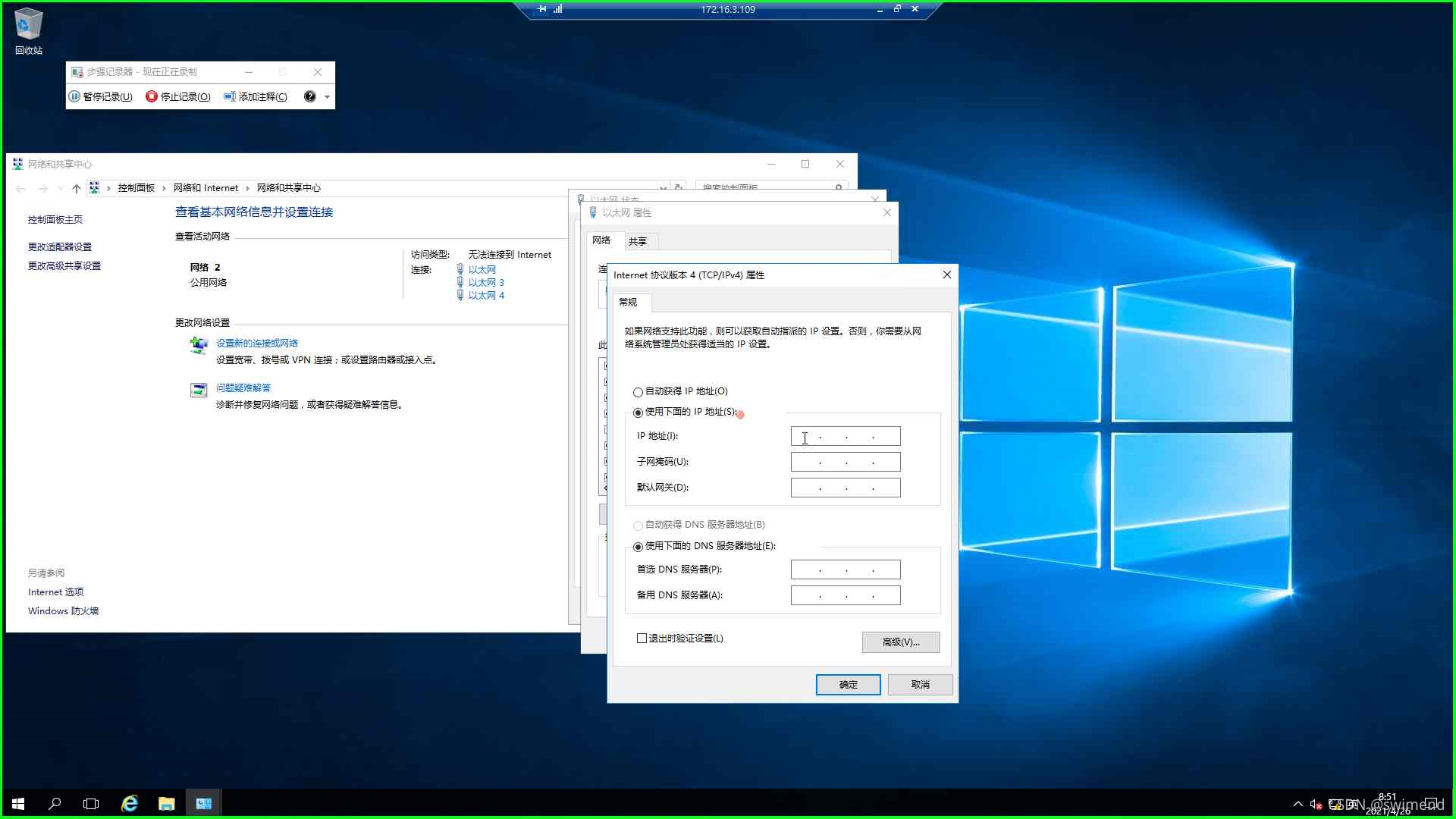
Task: Go back in Network and Sharing Center
Action: [x=20, y=188]
